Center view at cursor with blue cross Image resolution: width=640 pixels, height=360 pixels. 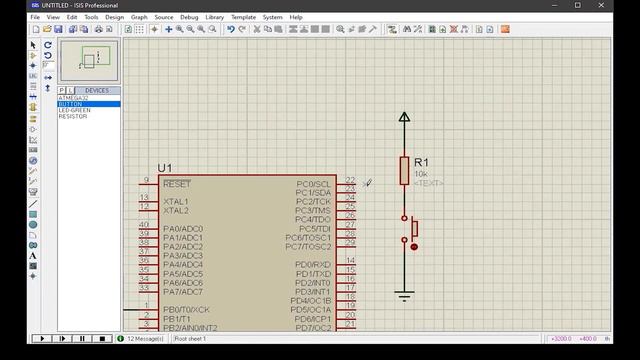169,29
